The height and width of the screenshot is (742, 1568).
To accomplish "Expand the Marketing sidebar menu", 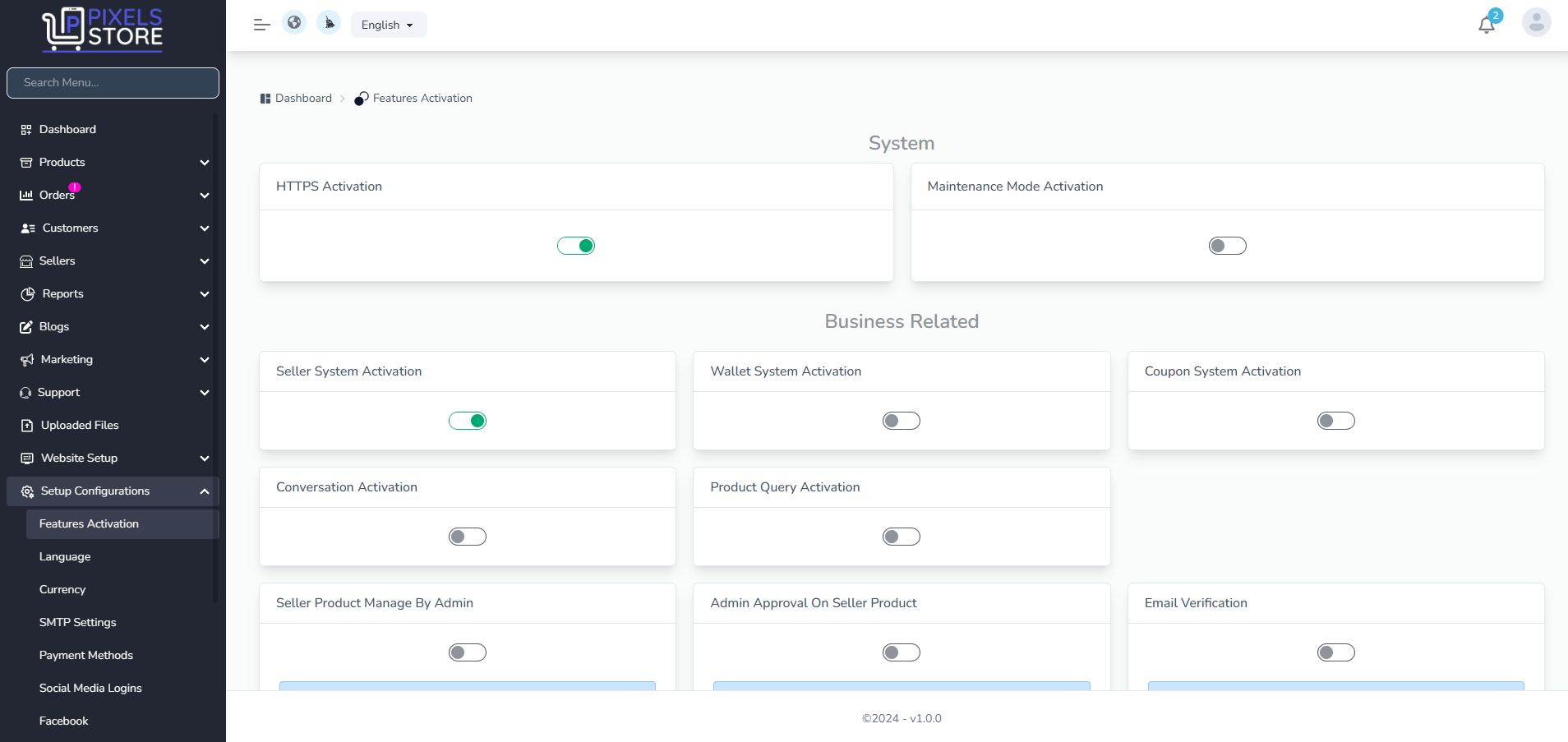I will tap(113, 359).
